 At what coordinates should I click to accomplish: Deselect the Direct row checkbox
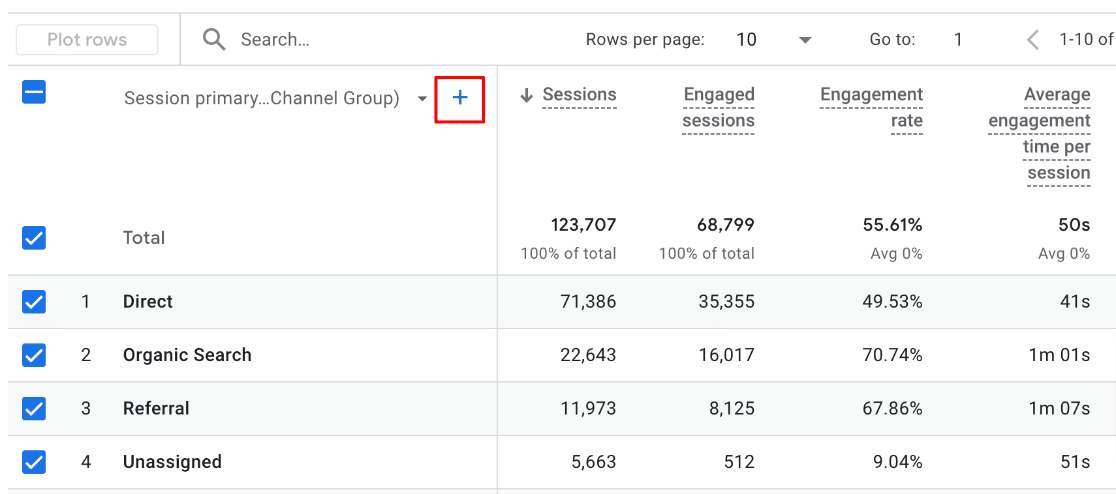[x=34, y=302]
